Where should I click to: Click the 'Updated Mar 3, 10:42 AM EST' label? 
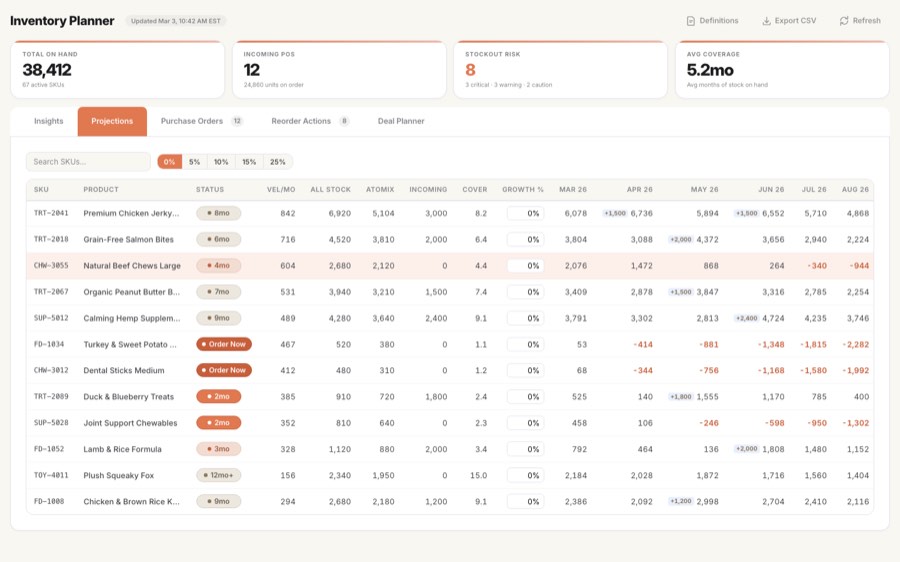click(176, 21)
